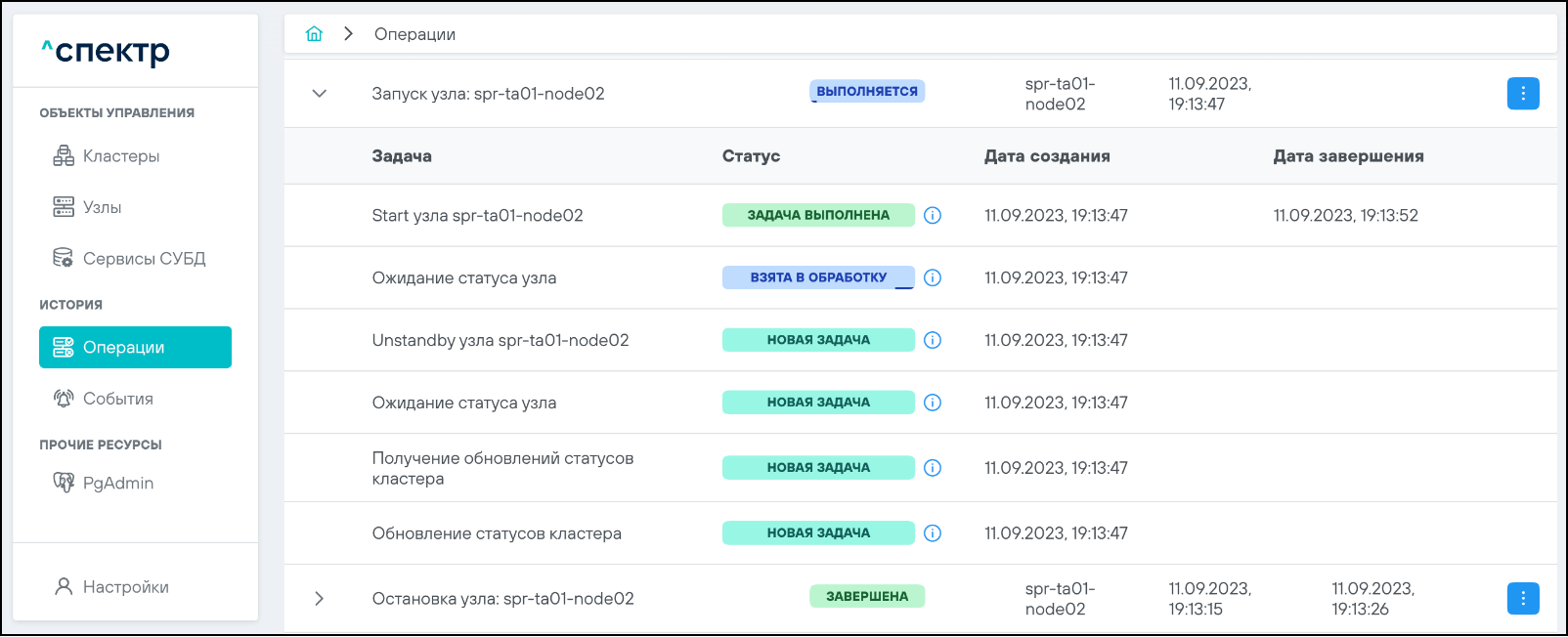Viewport: 1568px width, 637px height.
Task: Open the Узлы section
Action: (x=102, y=207)
